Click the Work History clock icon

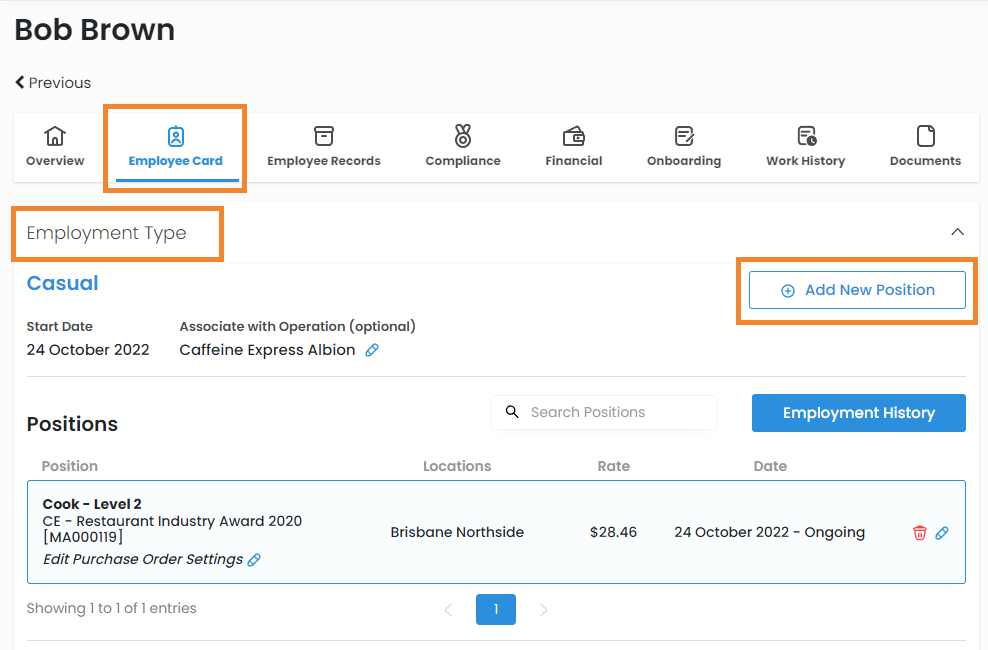[806, 136]
